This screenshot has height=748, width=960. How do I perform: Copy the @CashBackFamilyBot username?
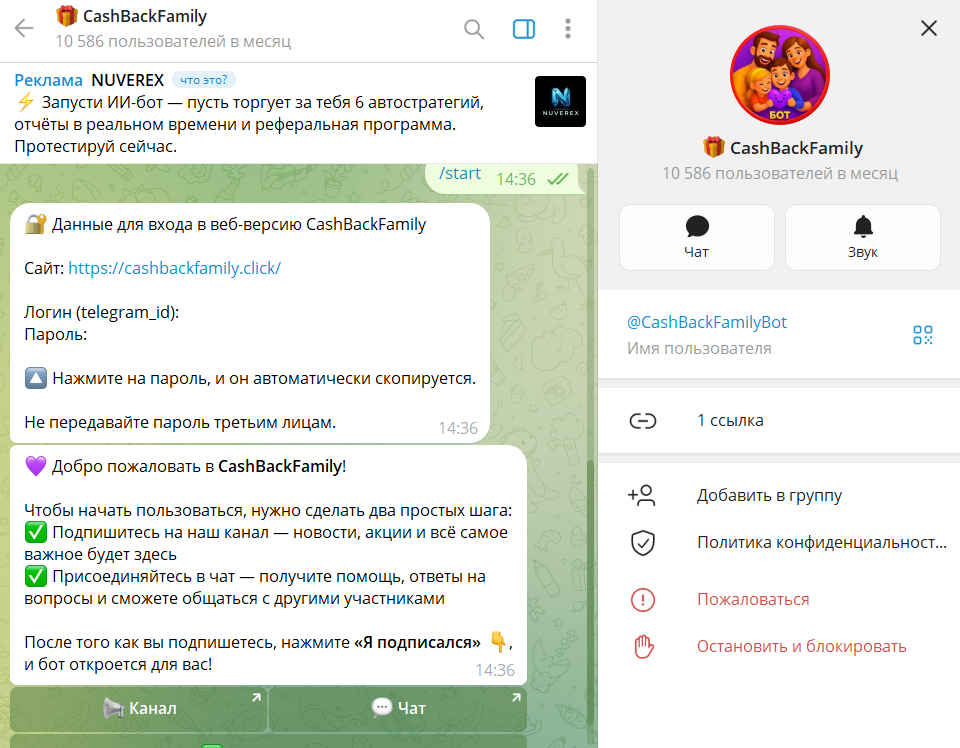pyautogui.click(x=707, y=322)
